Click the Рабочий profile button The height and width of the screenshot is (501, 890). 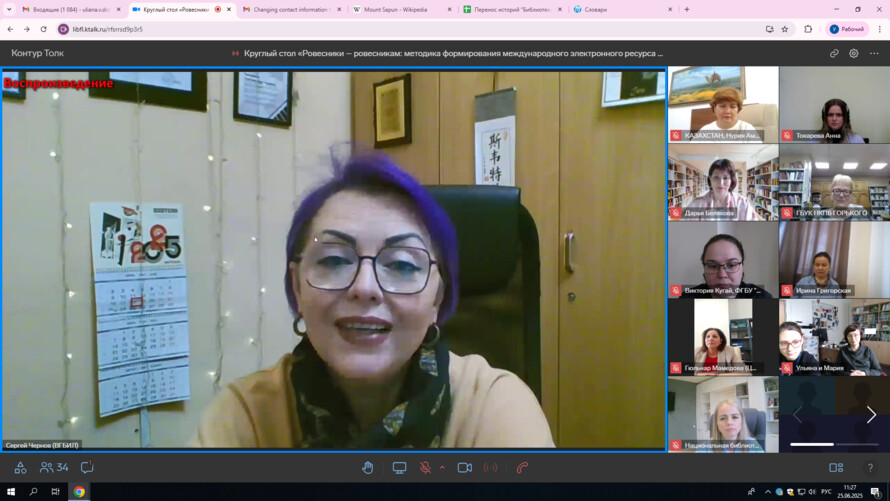click(847, 29)
